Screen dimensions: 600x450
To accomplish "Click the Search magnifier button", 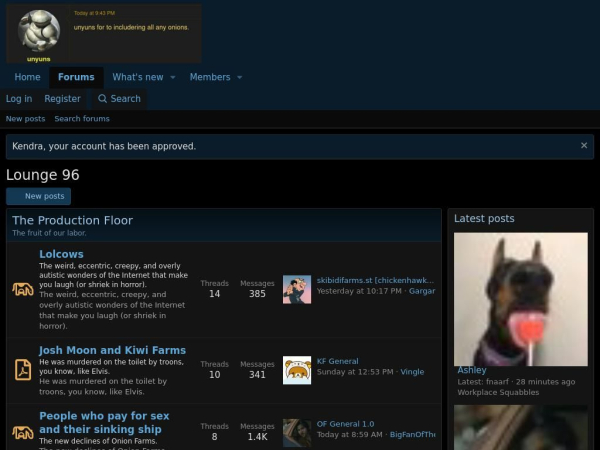I will [119, 99].
